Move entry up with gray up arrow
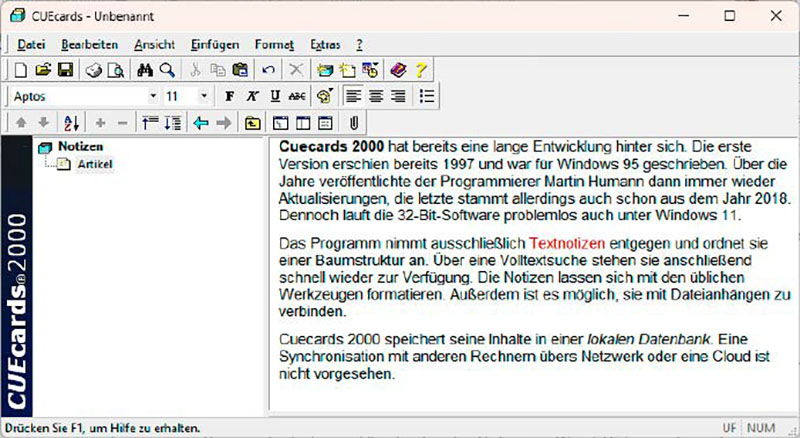Image resolution: width=800 pixels, height=438 pixels. [21, 123]
